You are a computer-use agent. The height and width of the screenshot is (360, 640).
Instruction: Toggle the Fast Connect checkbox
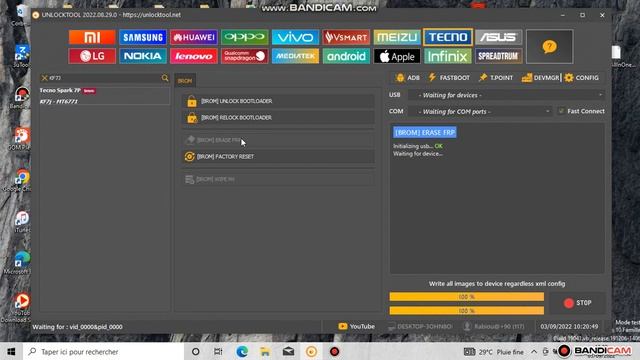pos(562,111)
